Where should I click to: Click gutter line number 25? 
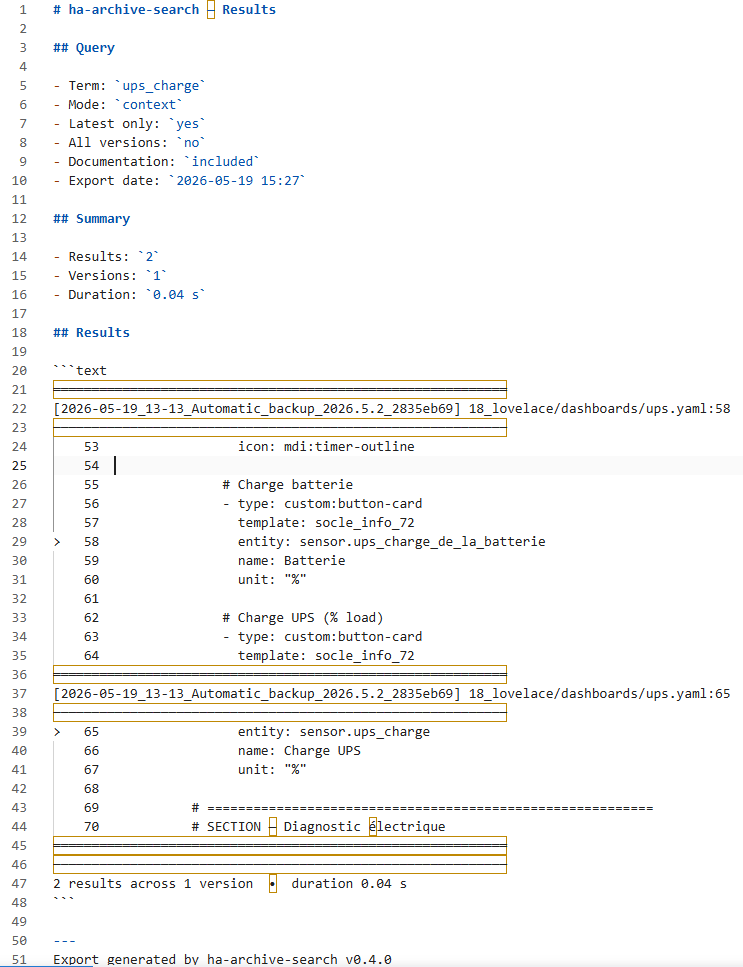click(x=19, y=466)
